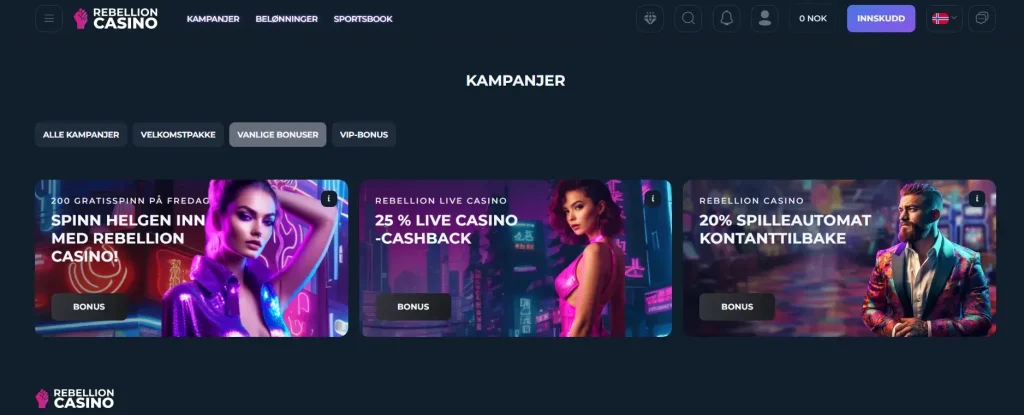This screenshot has width=1024, height=415.
Task: Open the notifications bell icon
Action: point(726,18)
